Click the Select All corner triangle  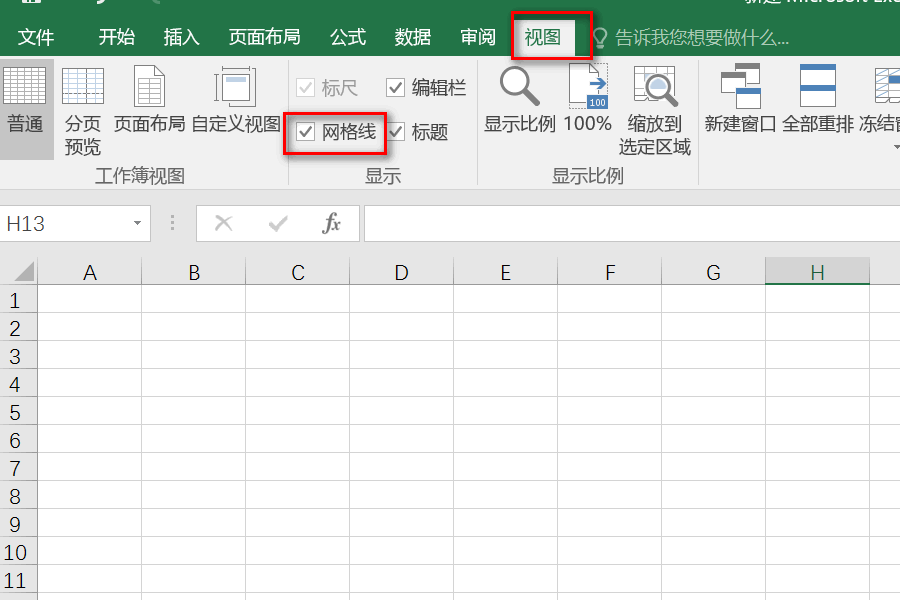[x=24, y=272]
